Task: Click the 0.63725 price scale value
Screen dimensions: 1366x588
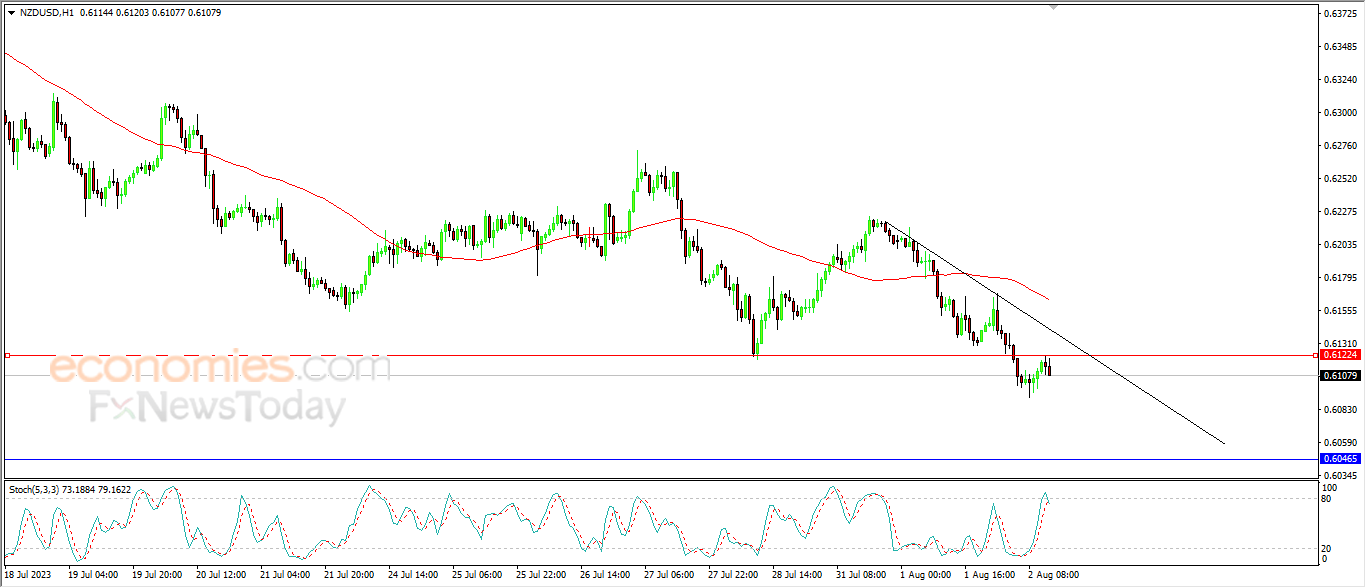Action: click(1340, 13)
